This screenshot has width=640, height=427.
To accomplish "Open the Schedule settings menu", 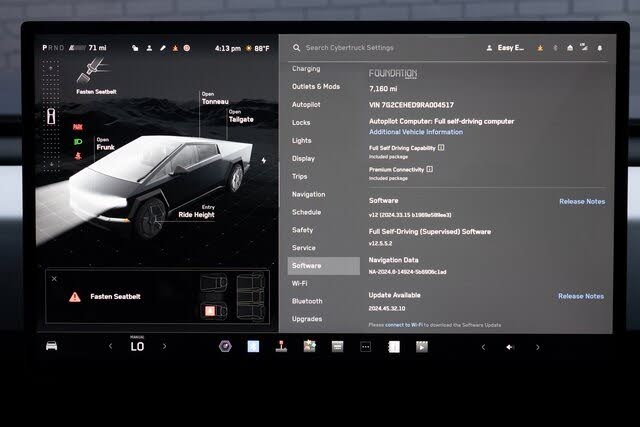I will point(307,212).
